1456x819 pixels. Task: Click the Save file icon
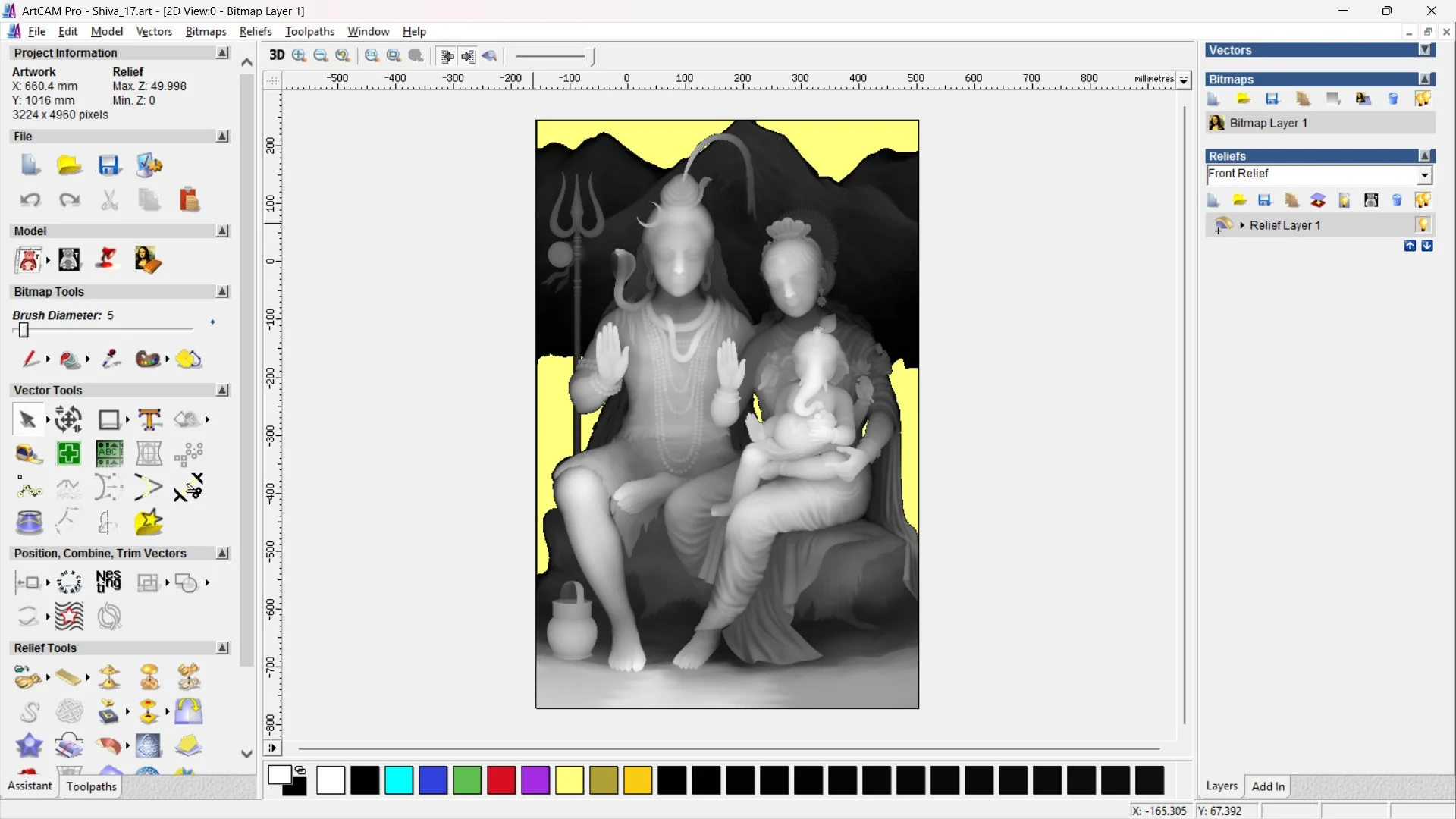[109, 165]
